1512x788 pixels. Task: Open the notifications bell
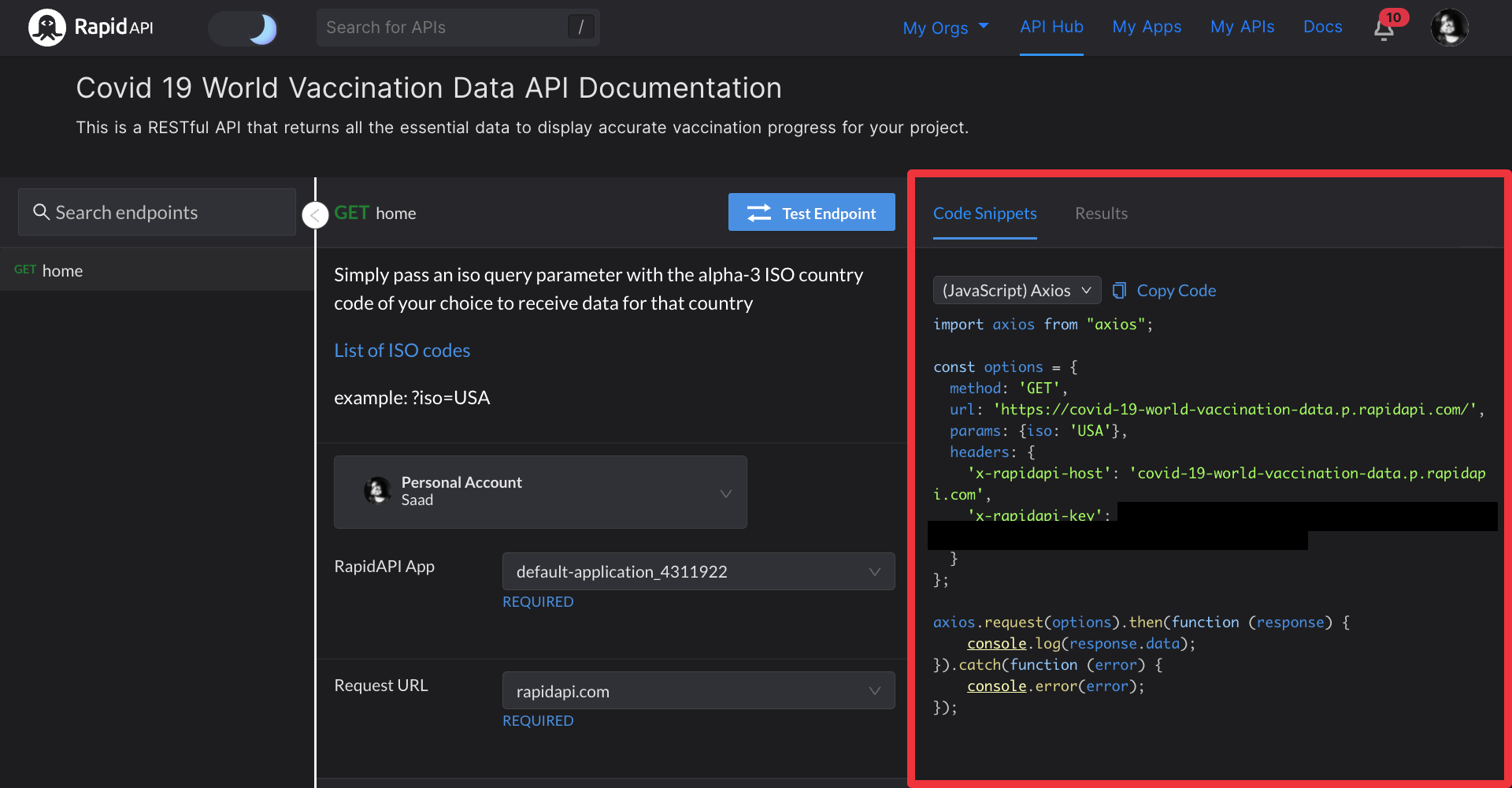coord(1384,29)
